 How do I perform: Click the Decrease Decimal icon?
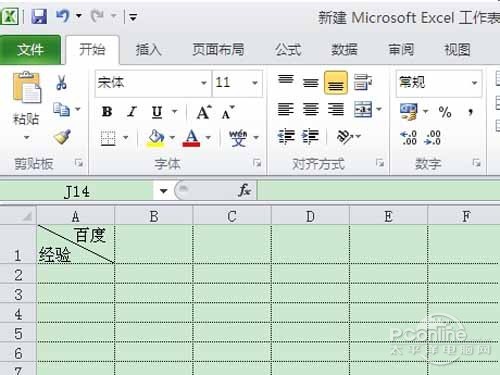pyautogui.click(x=433, y=137)
